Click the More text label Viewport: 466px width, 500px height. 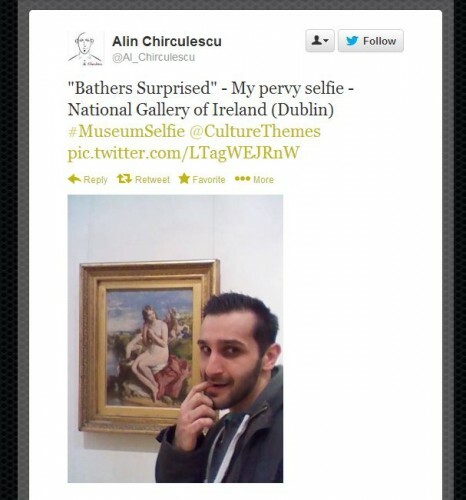(263, 180)
